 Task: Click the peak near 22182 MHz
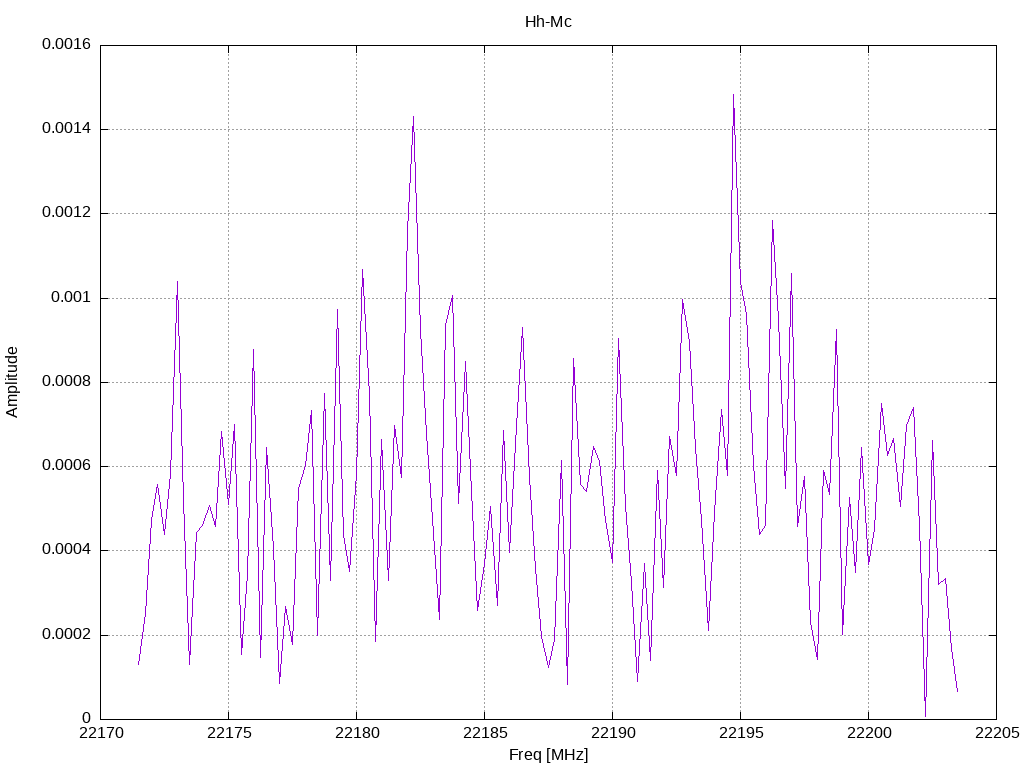click(413, 118)
